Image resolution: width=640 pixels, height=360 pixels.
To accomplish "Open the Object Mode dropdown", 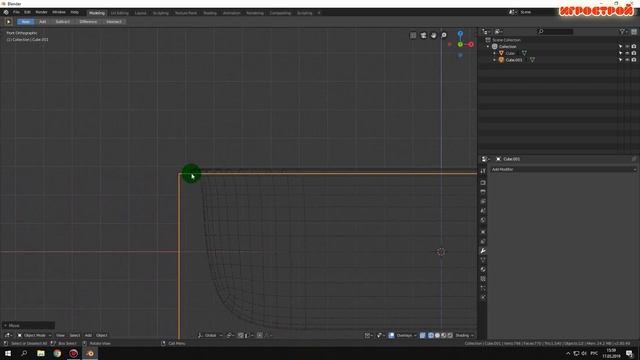I will pos(34,335).
